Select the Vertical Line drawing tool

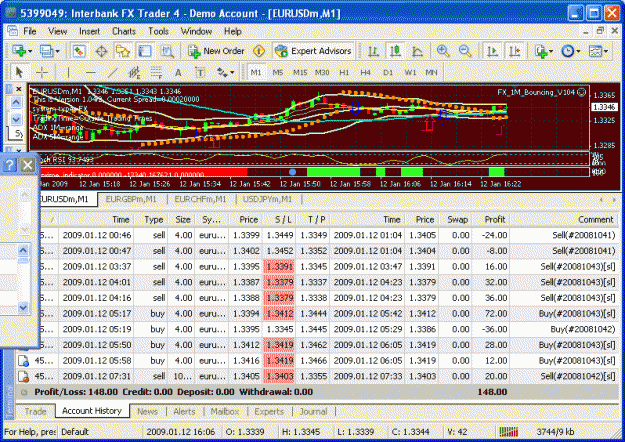click(x=69, y=73)
